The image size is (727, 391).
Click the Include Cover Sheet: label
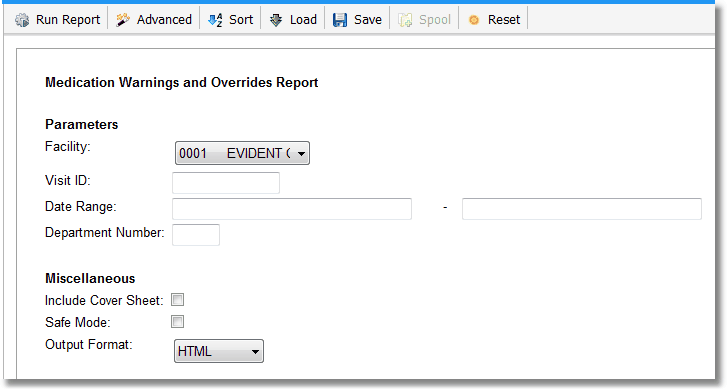click(x=104, y=301)
